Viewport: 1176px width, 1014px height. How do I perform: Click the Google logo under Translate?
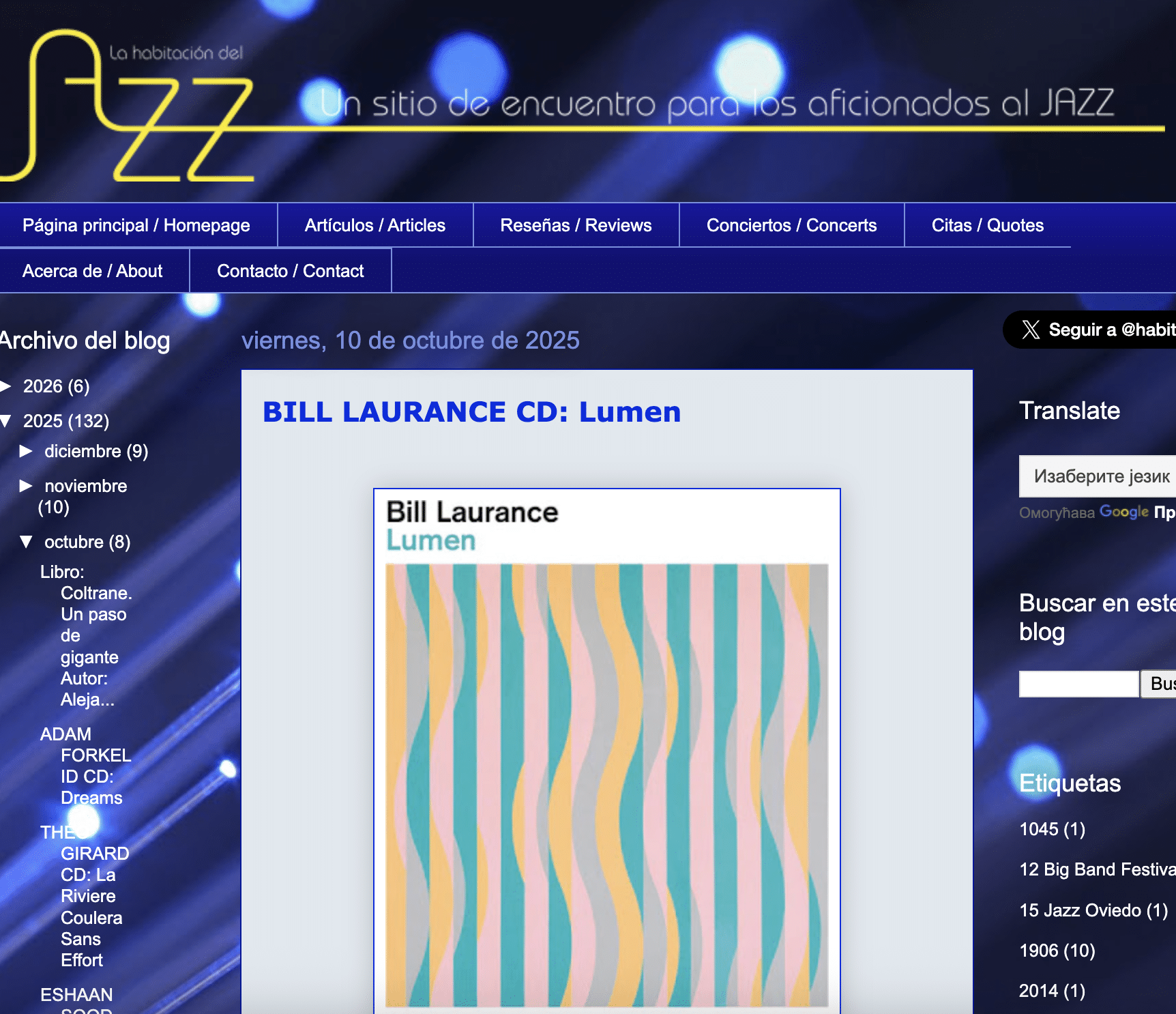[1124, 512]
